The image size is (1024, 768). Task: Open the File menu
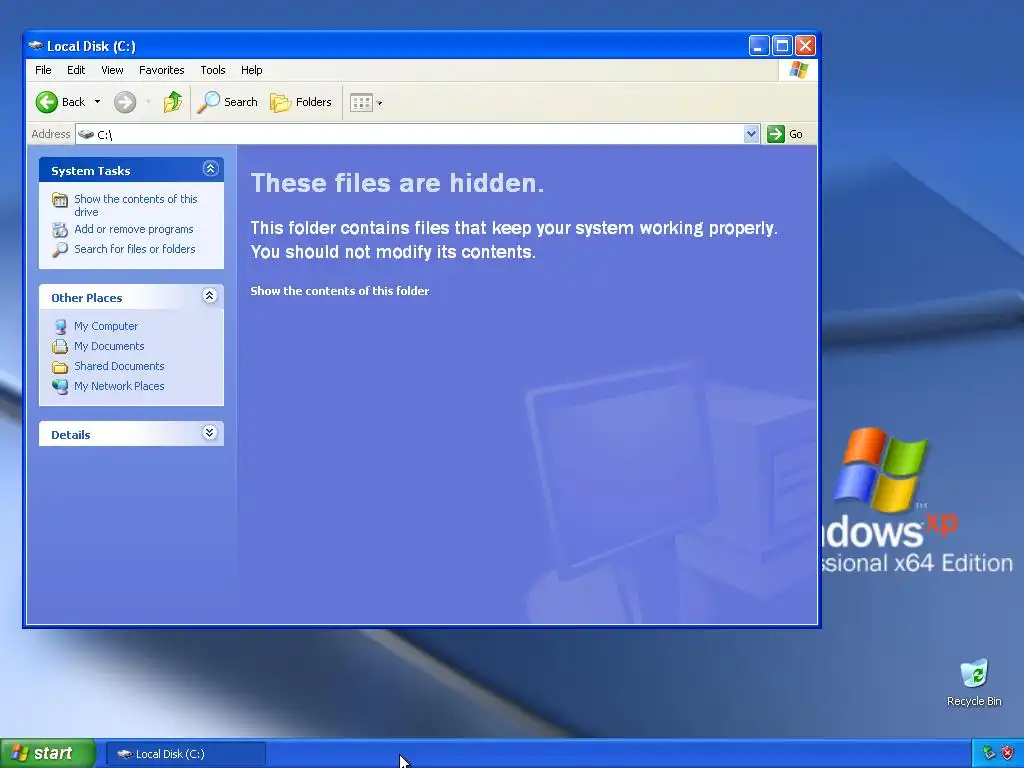43,70
